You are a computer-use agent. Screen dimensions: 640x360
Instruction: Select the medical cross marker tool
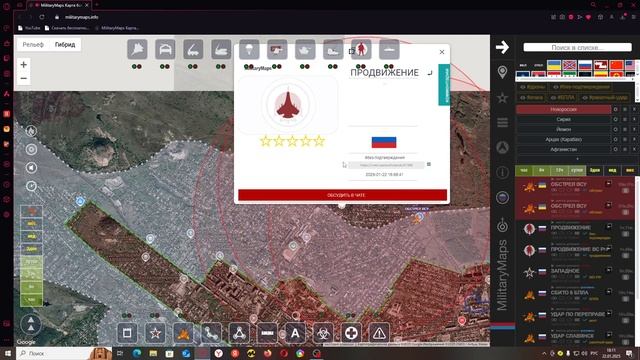tap(351, 333)
